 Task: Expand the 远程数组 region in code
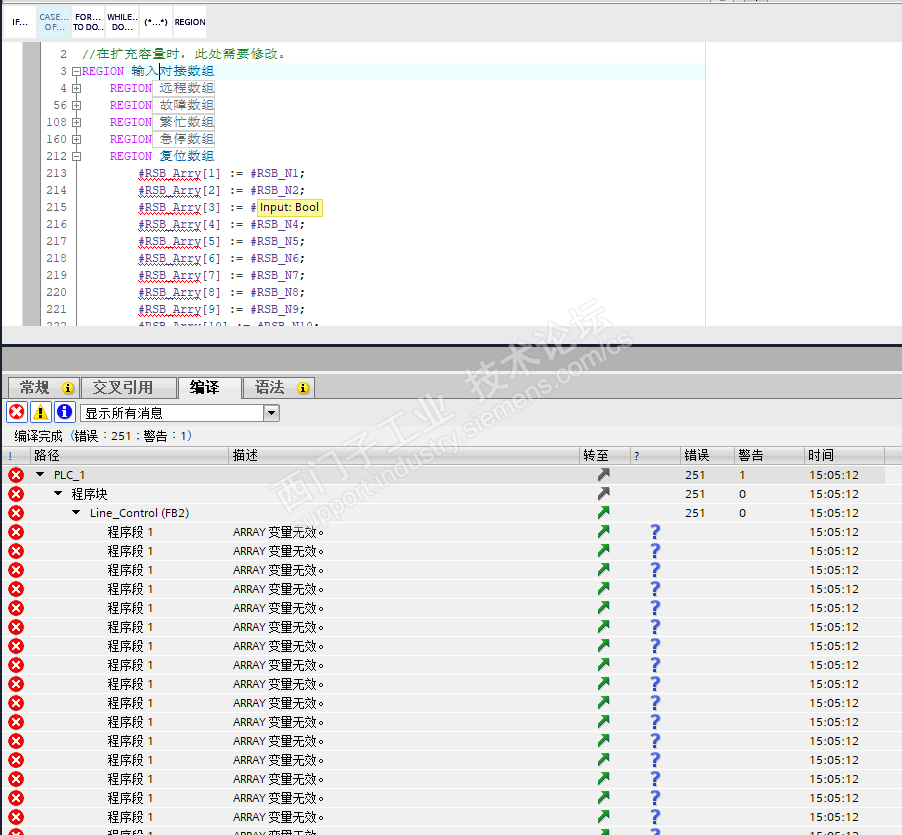[76, 88]
